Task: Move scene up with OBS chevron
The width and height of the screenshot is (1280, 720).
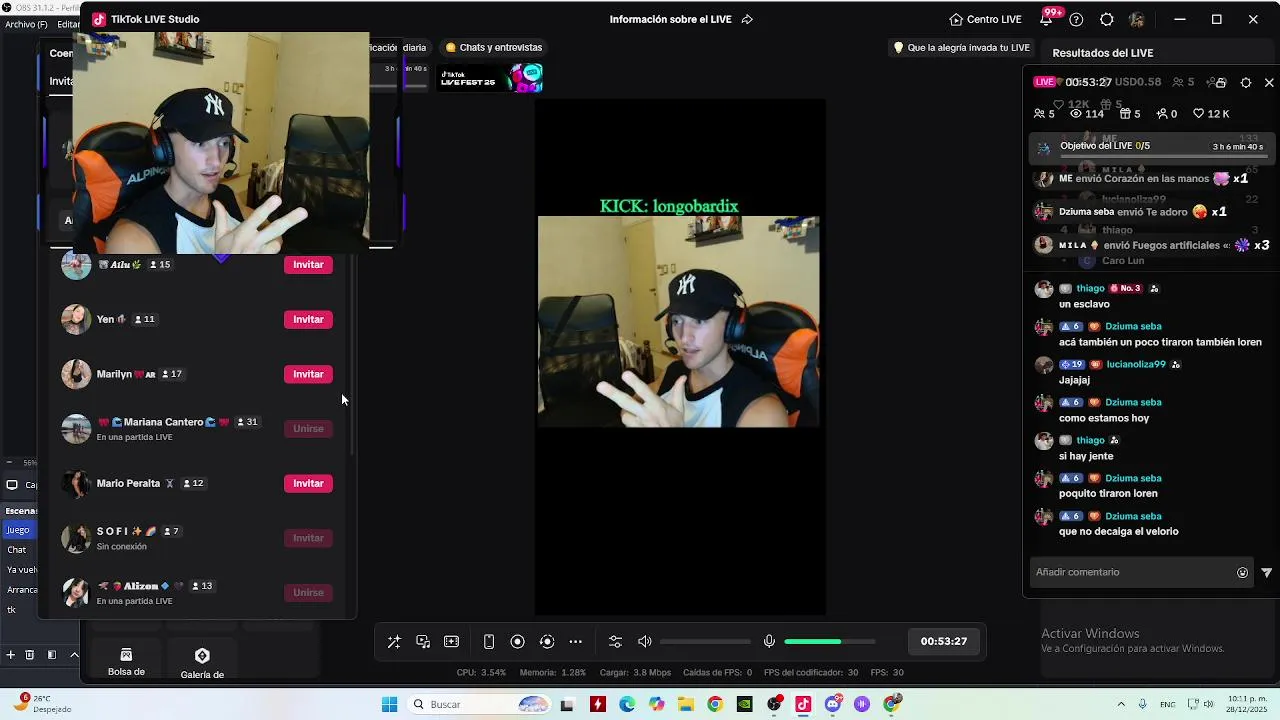Action: pyautogui.click(x=74, y=655)
